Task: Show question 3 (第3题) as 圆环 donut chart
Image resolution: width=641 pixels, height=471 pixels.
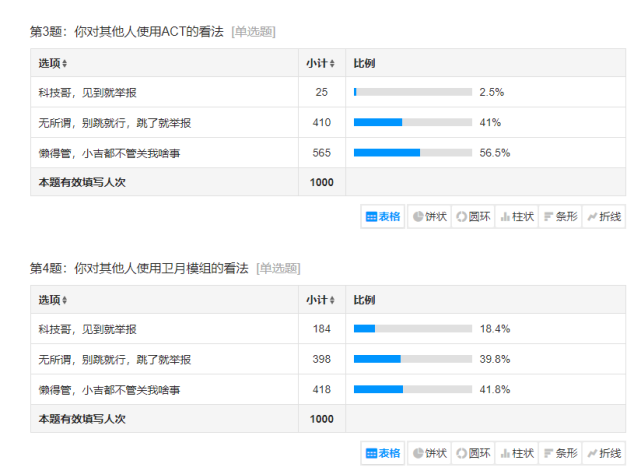Action: [x=473, y=217]
